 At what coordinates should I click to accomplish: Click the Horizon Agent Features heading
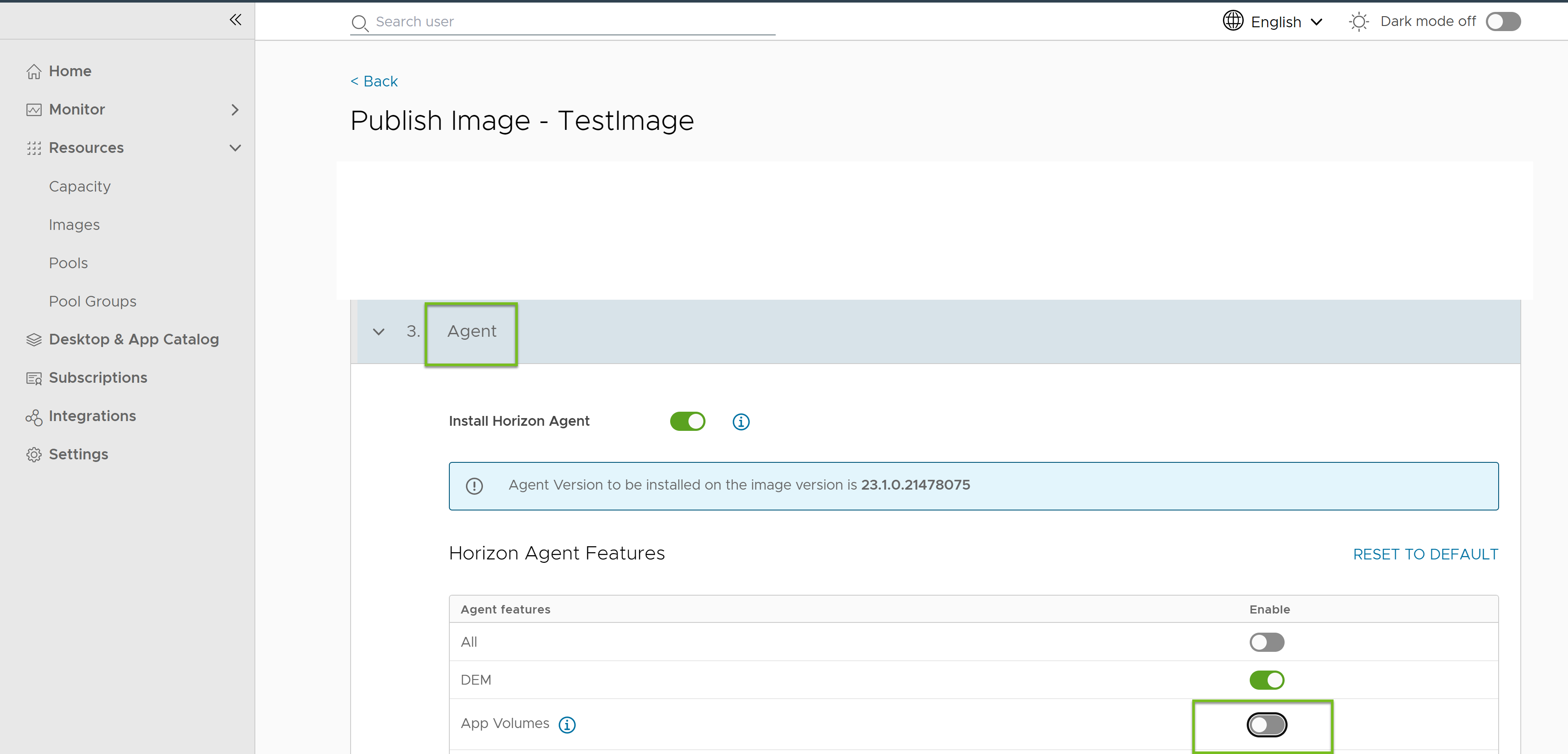pos(556,553)
